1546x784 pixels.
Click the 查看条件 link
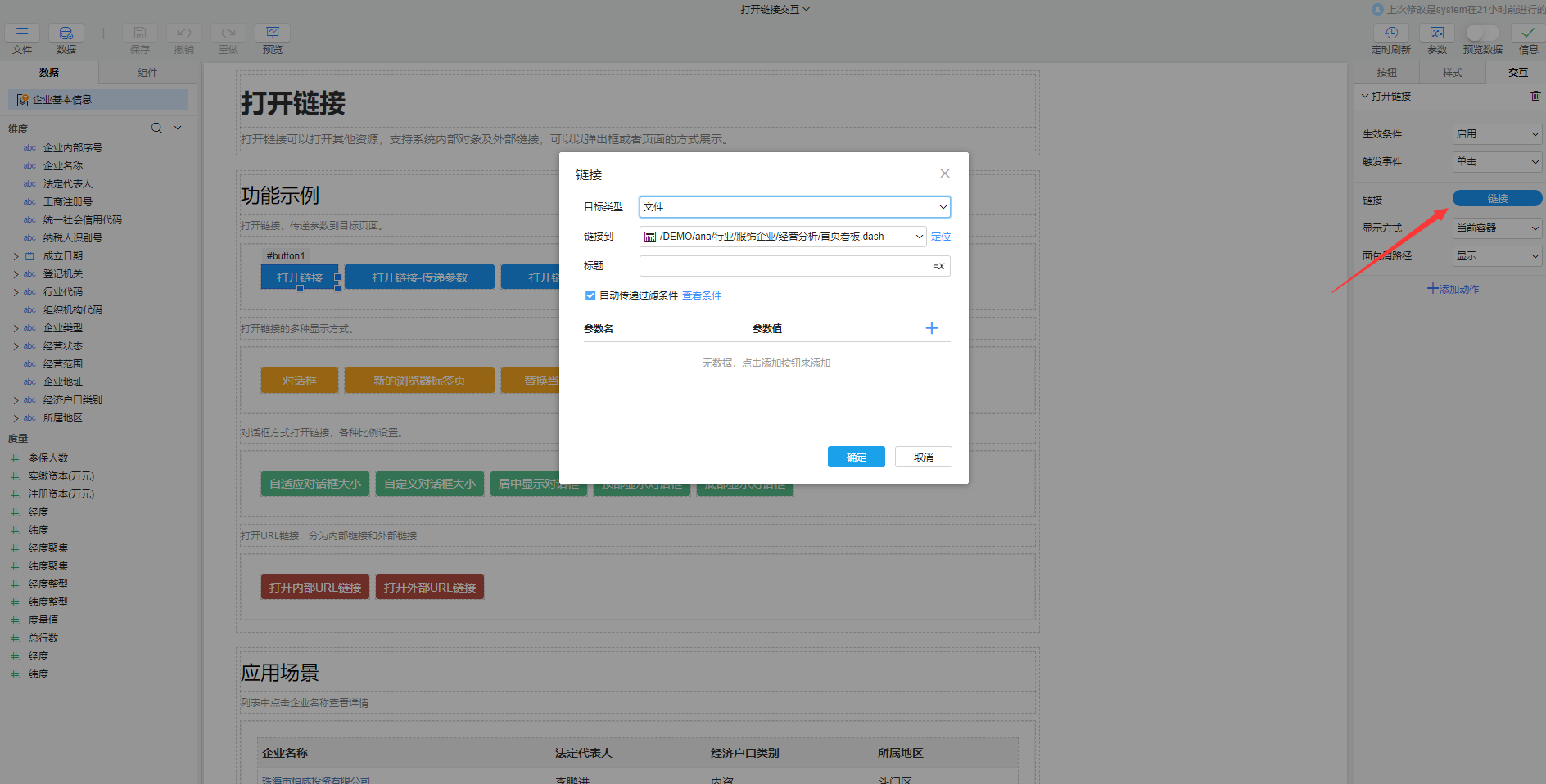(702, 295)
